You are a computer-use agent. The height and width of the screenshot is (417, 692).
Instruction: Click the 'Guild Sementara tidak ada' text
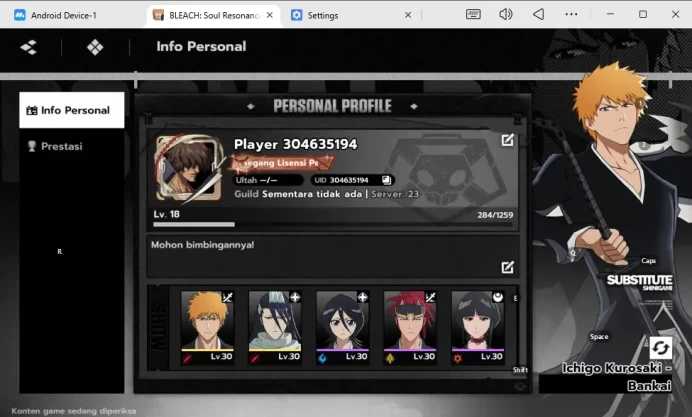298,194
